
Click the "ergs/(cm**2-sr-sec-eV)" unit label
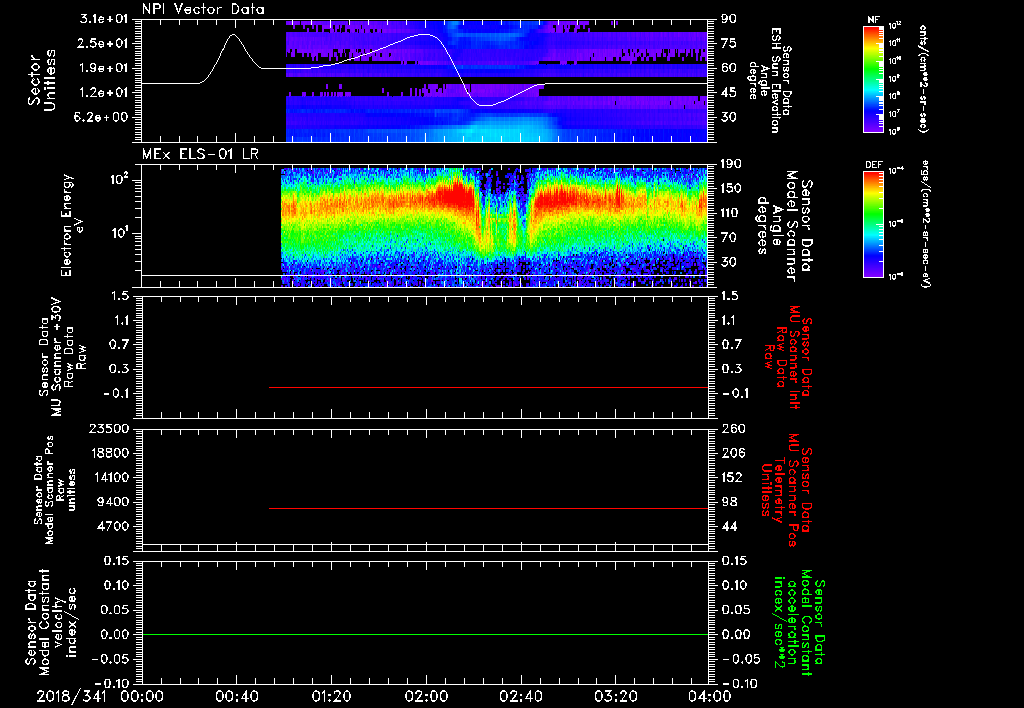[925, 223]
